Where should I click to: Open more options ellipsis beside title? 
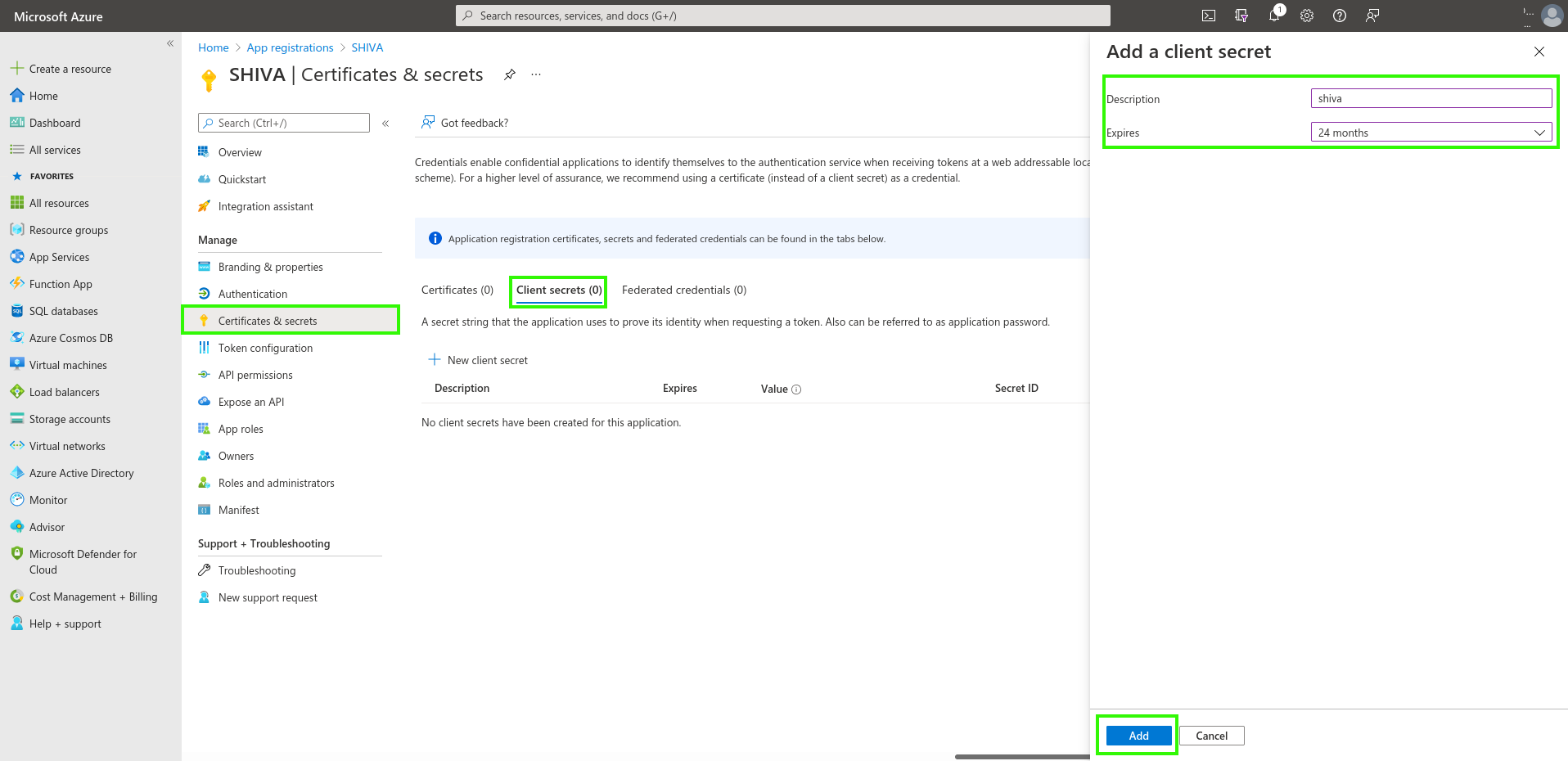[x=536, y=74]
